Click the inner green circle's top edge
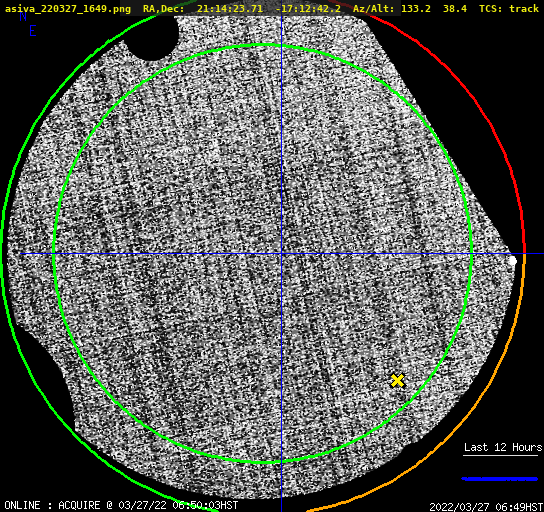 [x=264, y=45]
